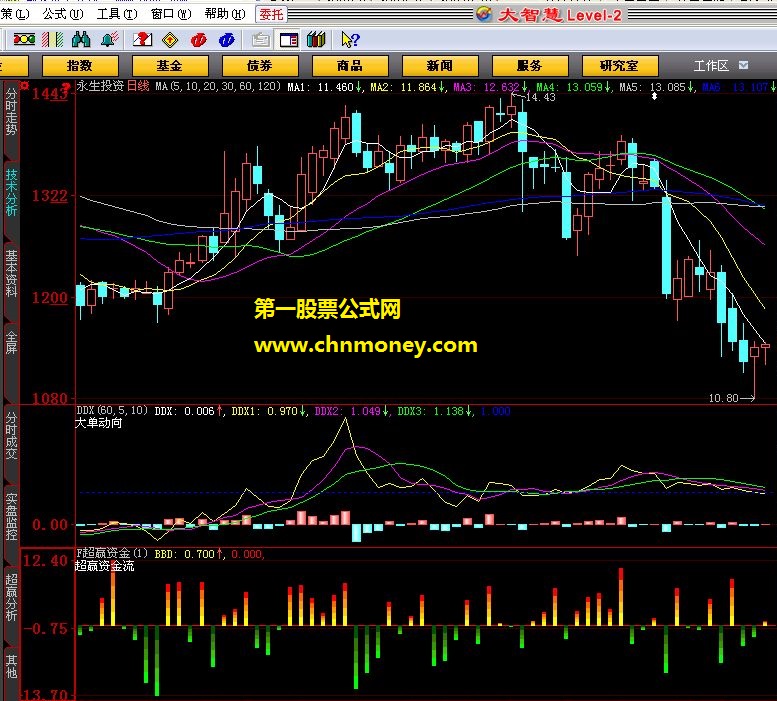Screen dimensions: 777x701
Task: Click the 基金 category button
Action: 170,66
